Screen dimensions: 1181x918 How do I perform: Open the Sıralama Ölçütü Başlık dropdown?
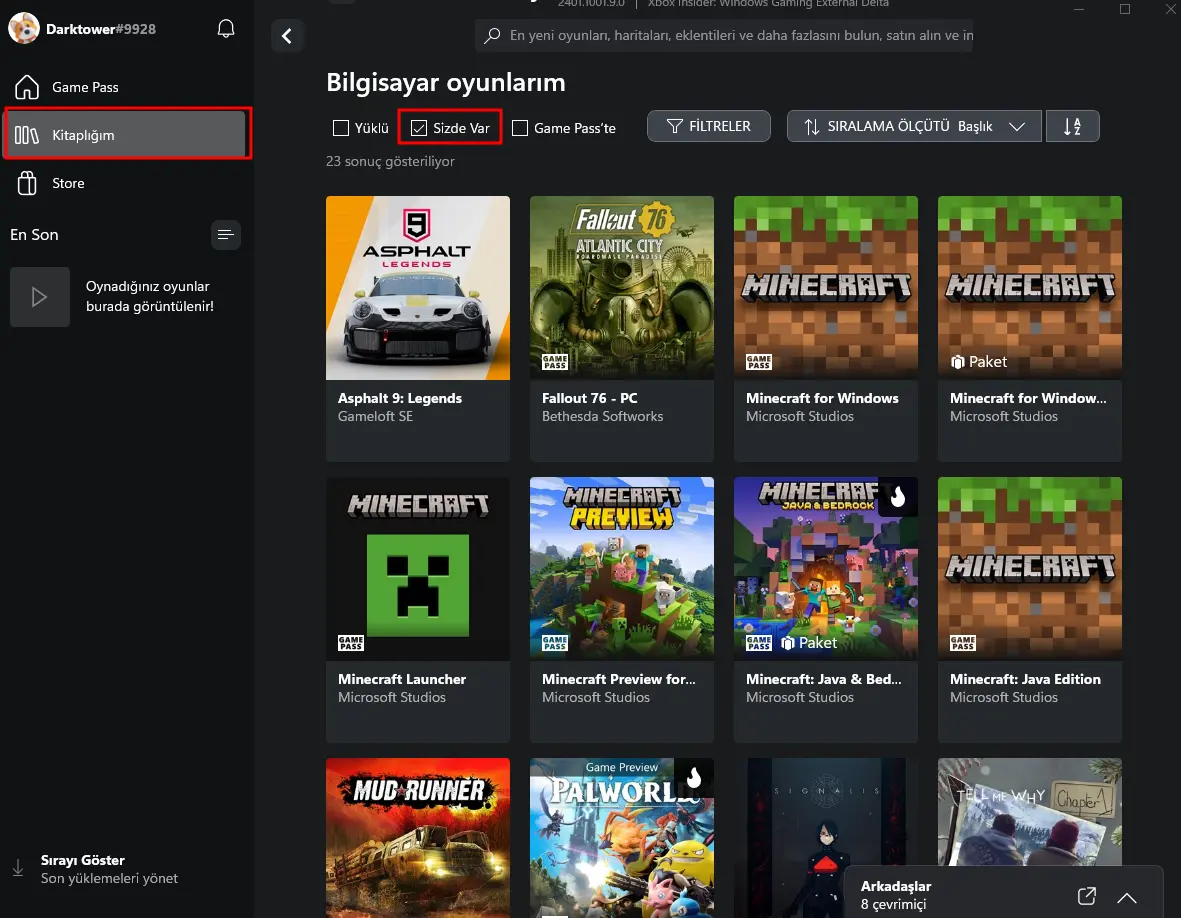(914, 127)
